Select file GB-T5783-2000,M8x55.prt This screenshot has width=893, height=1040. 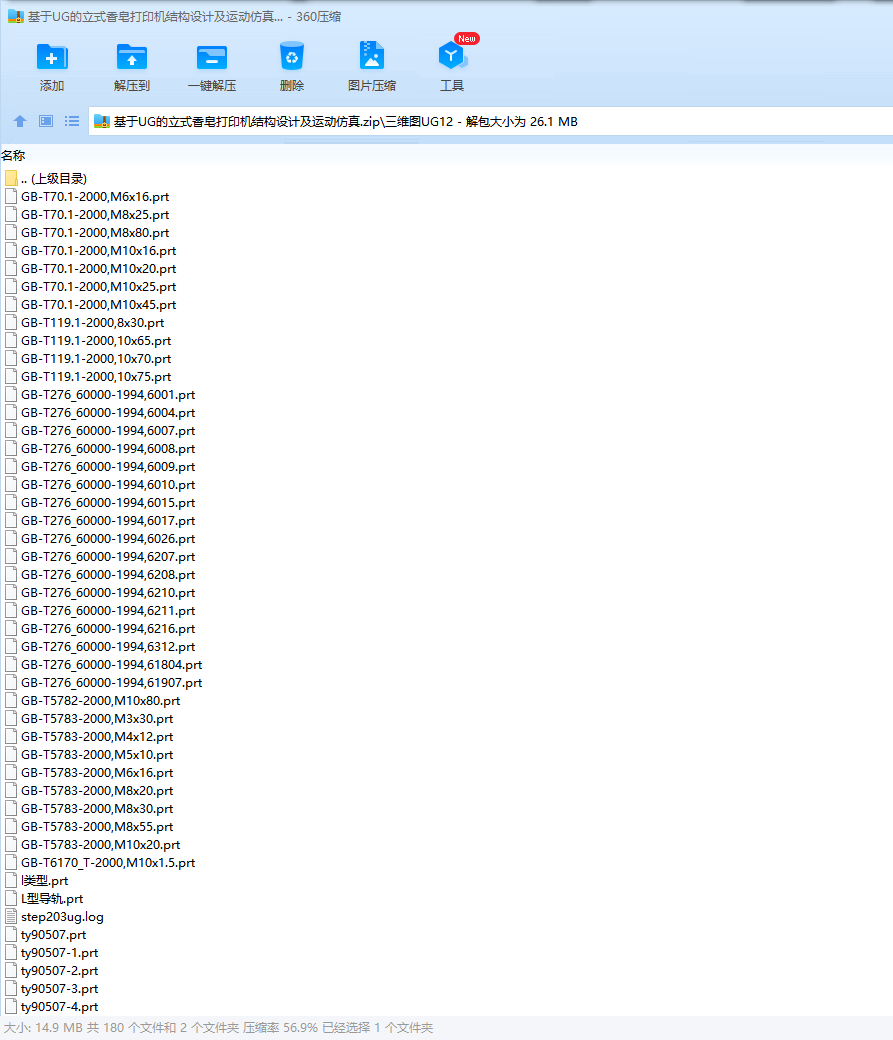(x=97, y=827)
